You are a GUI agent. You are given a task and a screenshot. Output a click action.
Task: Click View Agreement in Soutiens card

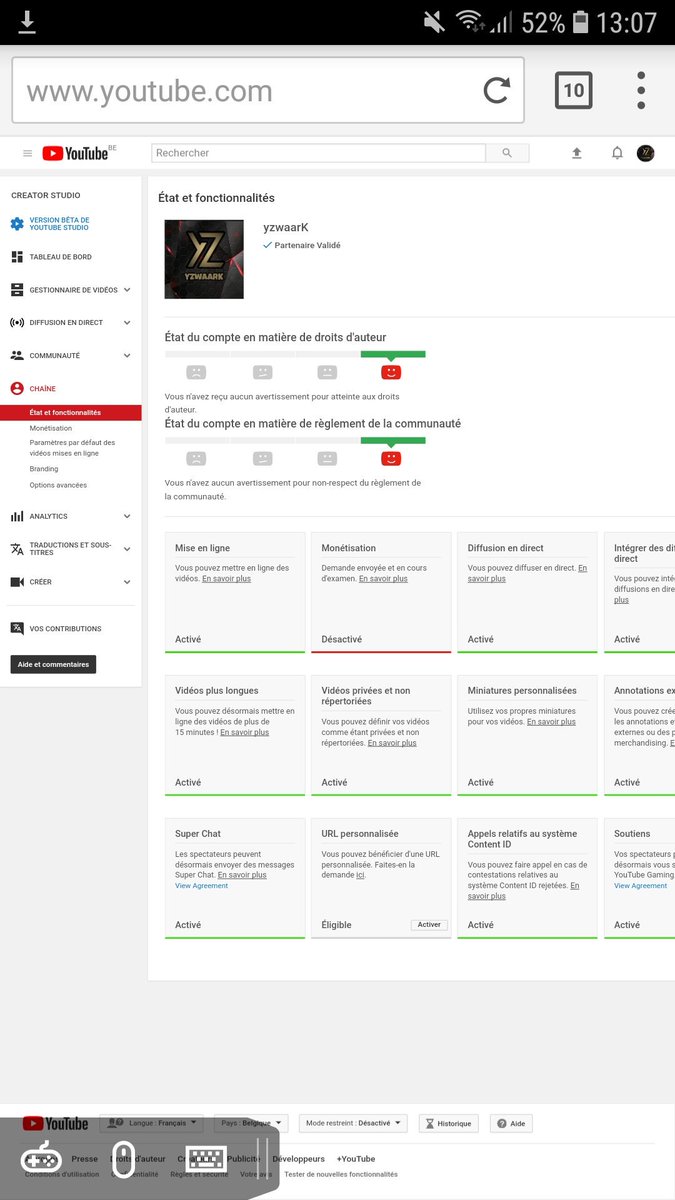640,886
